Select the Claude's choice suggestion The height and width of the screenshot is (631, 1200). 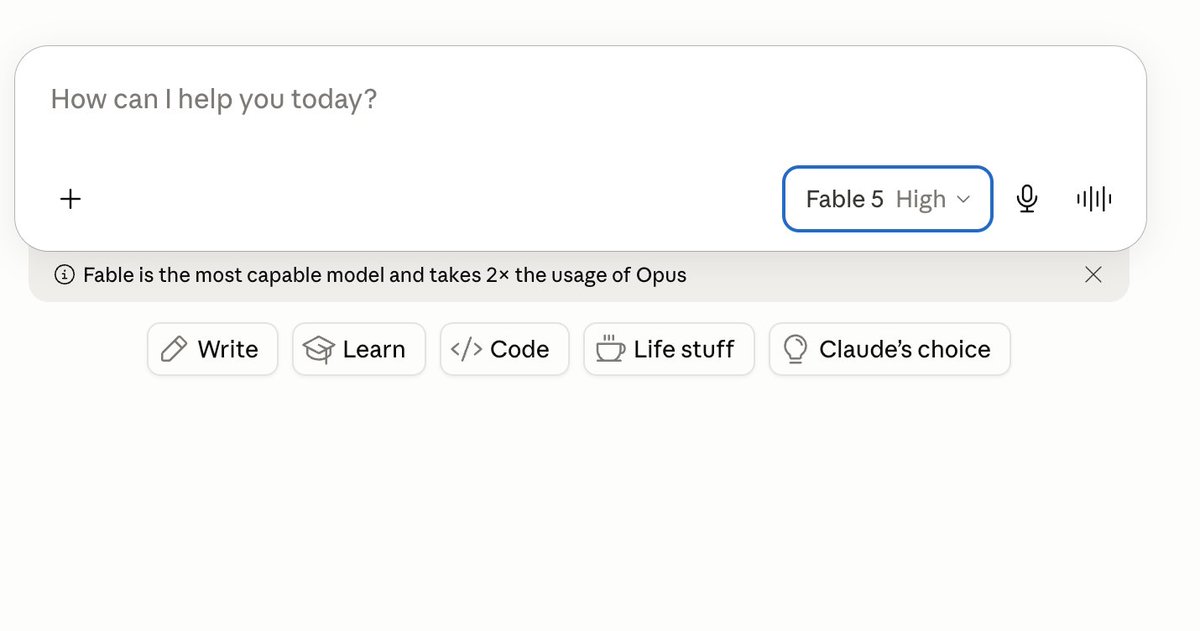click(x=890, y=349)
